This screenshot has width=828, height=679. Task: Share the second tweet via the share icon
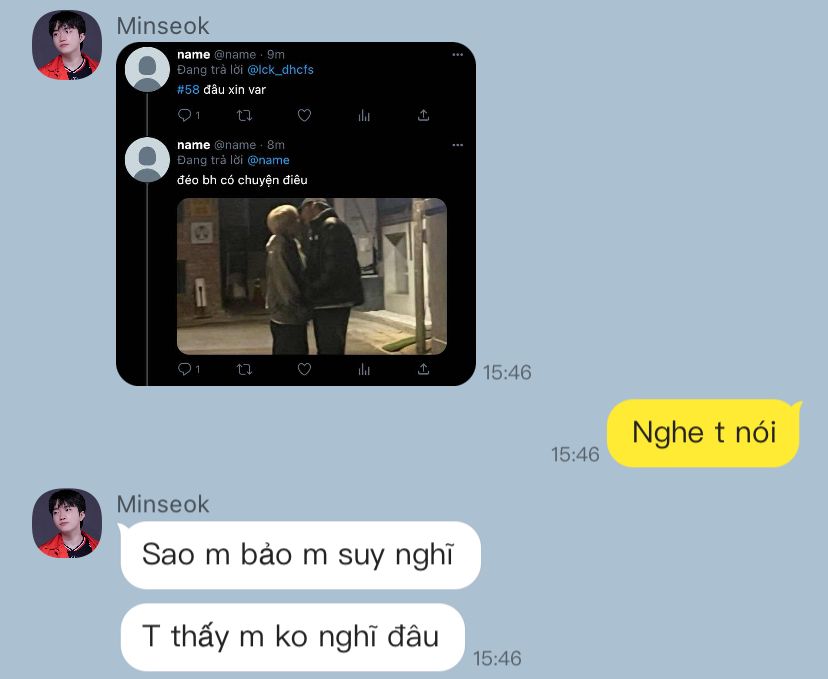tap(424, 369)
